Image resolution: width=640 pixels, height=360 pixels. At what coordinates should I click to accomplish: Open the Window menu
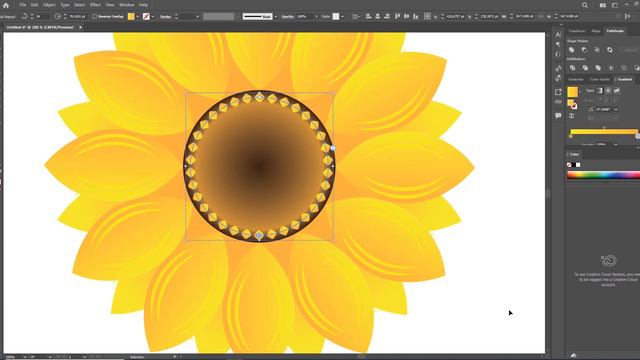click(127, 5)
